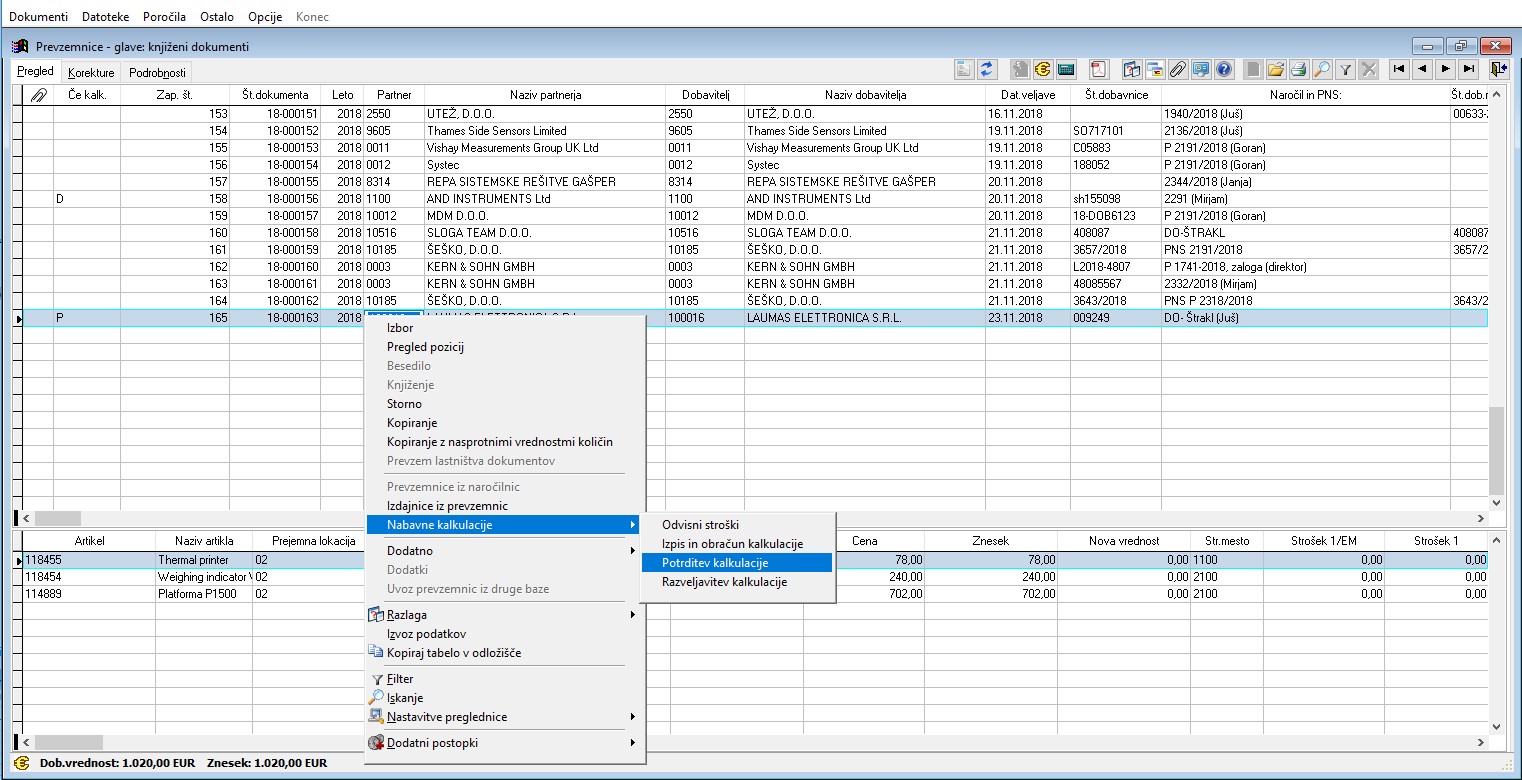Screen dimensions: 1522x780
Task: Click the grey blank page toolbar icon
Action: pos(1253,70)
